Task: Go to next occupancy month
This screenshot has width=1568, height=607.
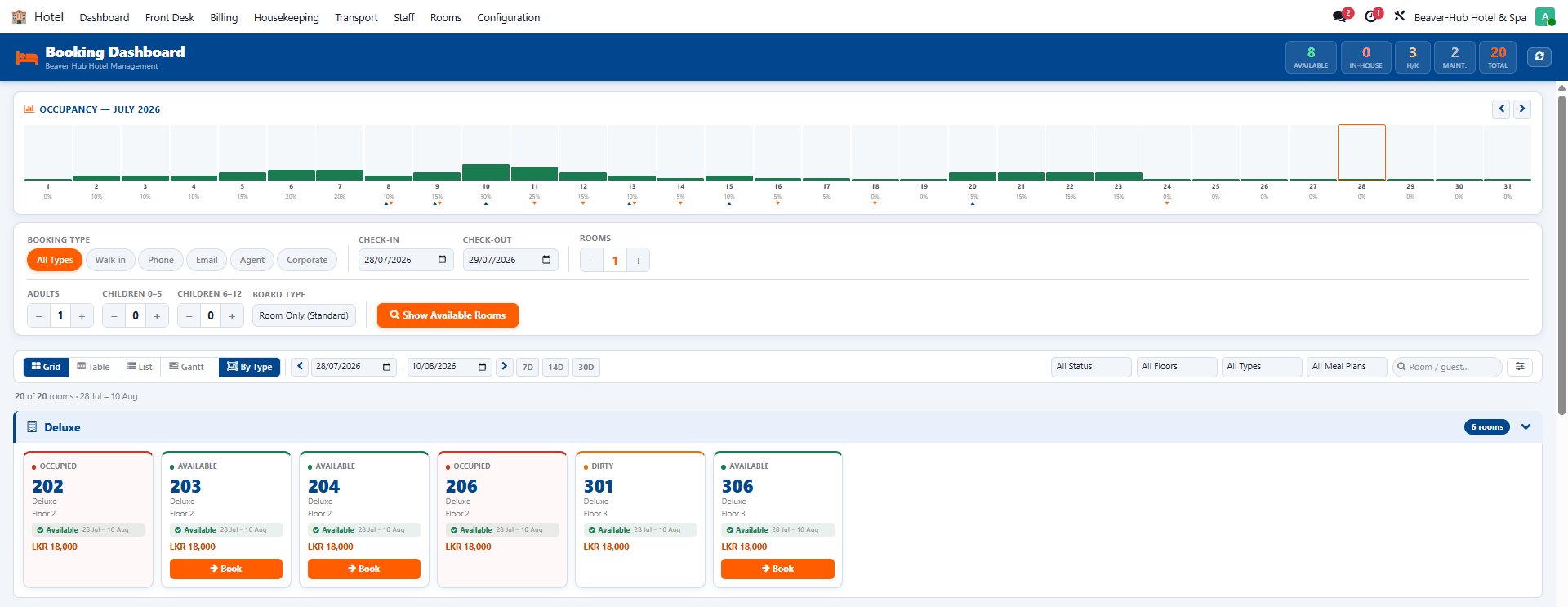Action: (x=1522, y=109)
